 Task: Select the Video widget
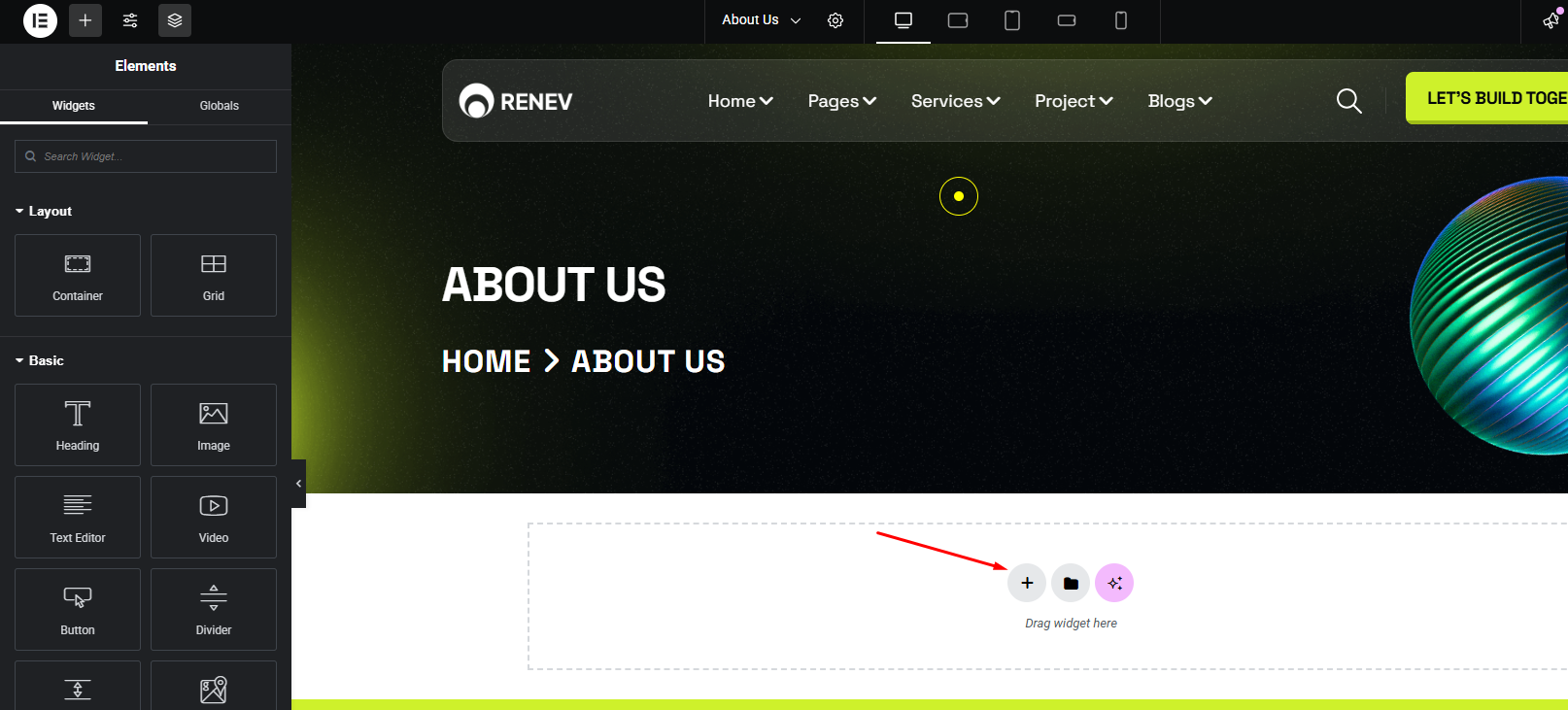point(214,517)
